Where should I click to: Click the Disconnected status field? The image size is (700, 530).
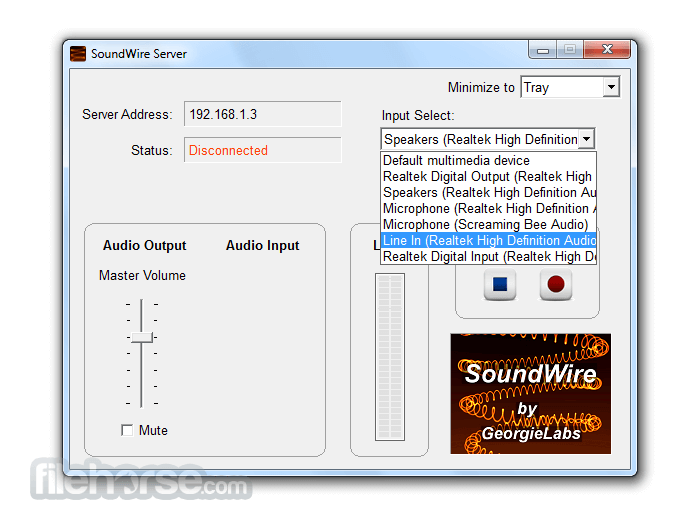(262, 150)
